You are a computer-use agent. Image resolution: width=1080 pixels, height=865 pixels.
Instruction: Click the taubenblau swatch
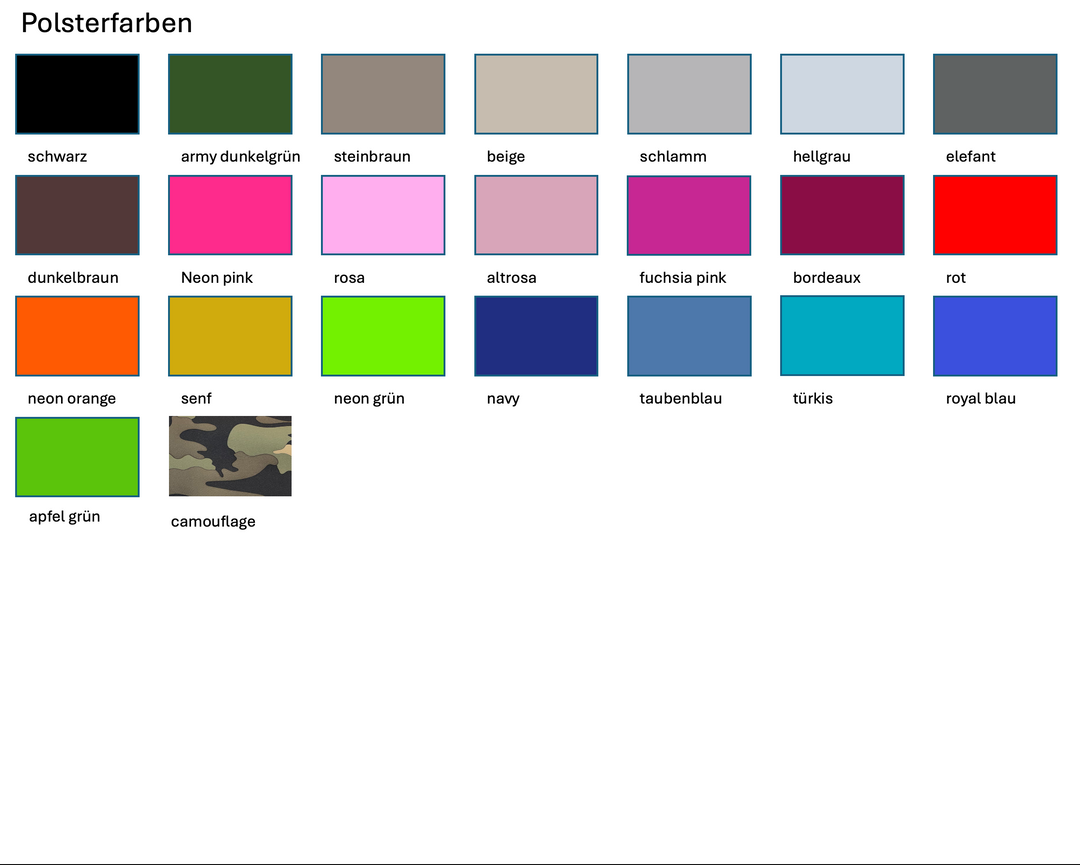coord(689,336)
